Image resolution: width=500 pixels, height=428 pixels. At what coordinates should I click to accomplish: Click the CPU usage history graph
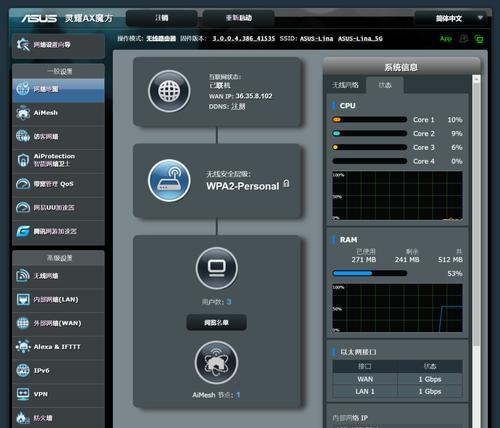[397, 196]
